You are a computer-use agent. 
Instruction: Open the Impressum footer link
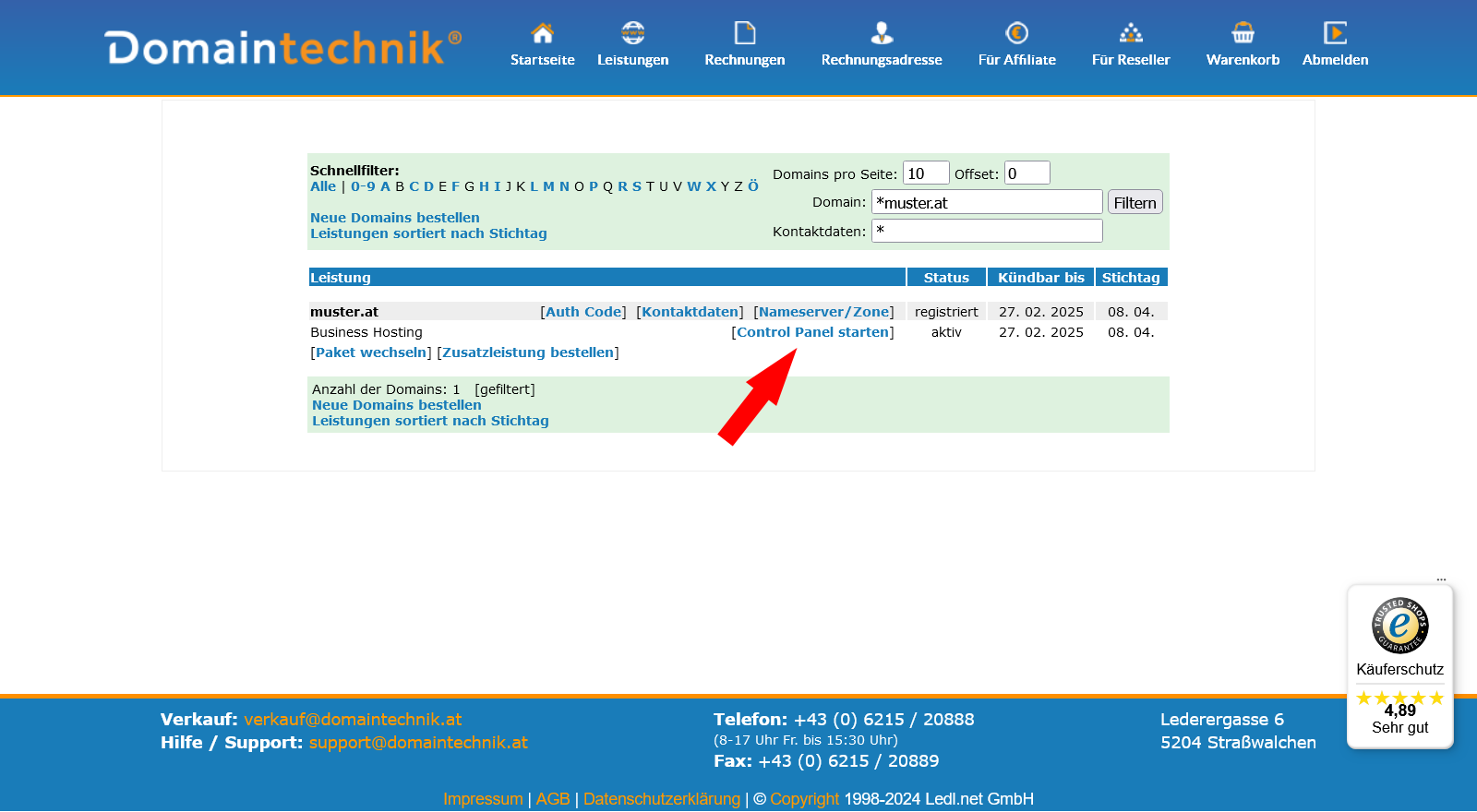483,799
